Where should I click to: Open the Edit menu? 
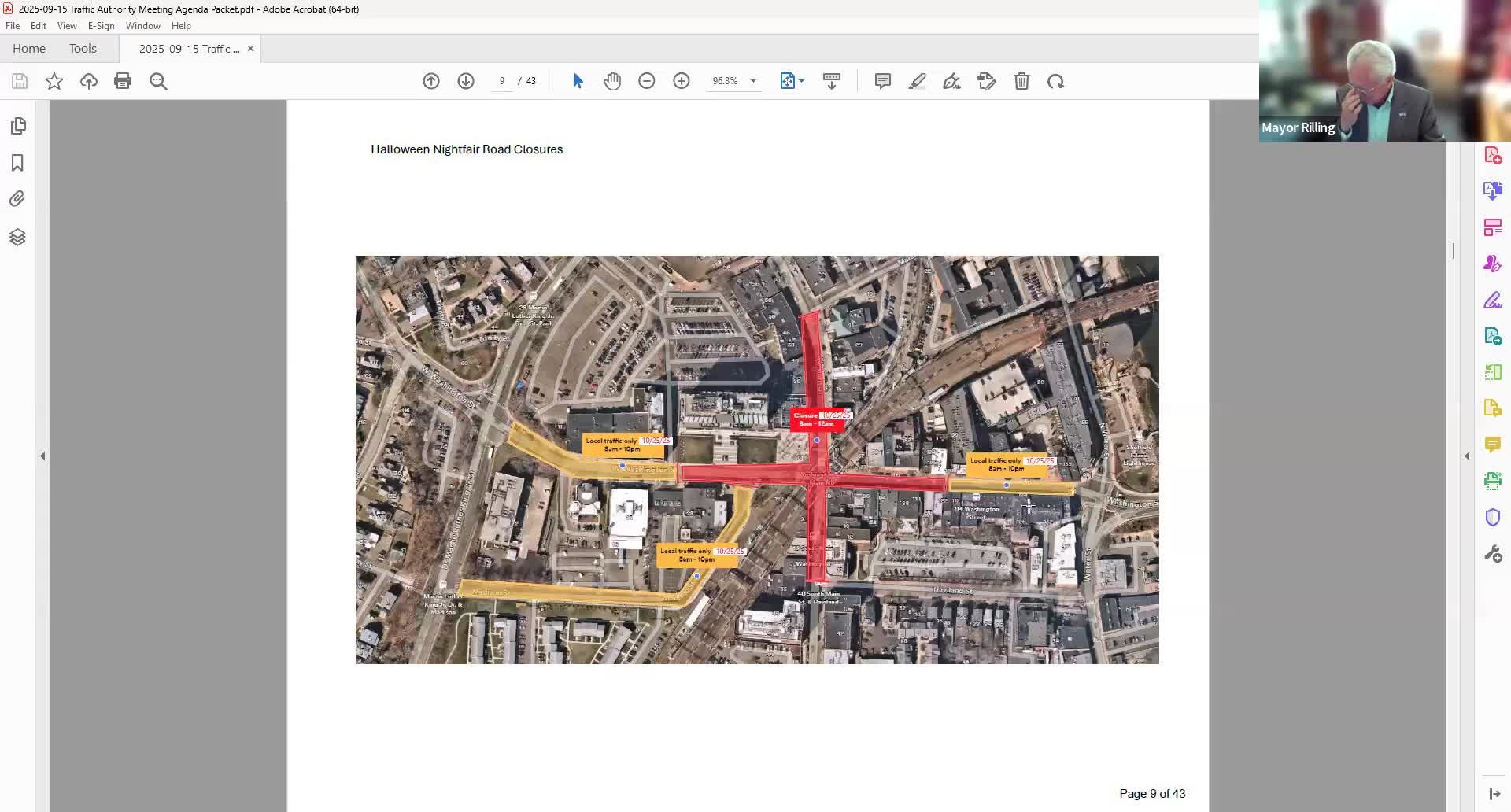[39, 26]
